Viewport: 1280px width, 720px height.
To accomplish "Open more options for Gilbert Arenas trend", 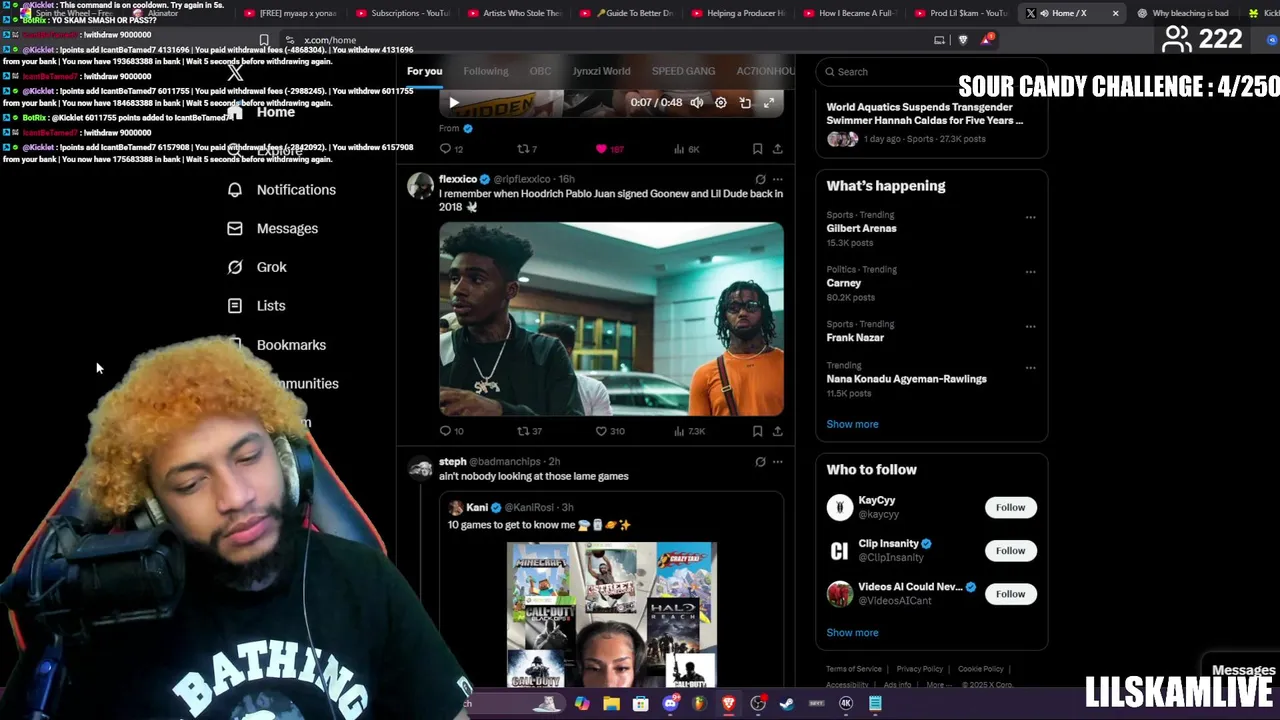I will pyautogui.click(x=1030, y=217).
